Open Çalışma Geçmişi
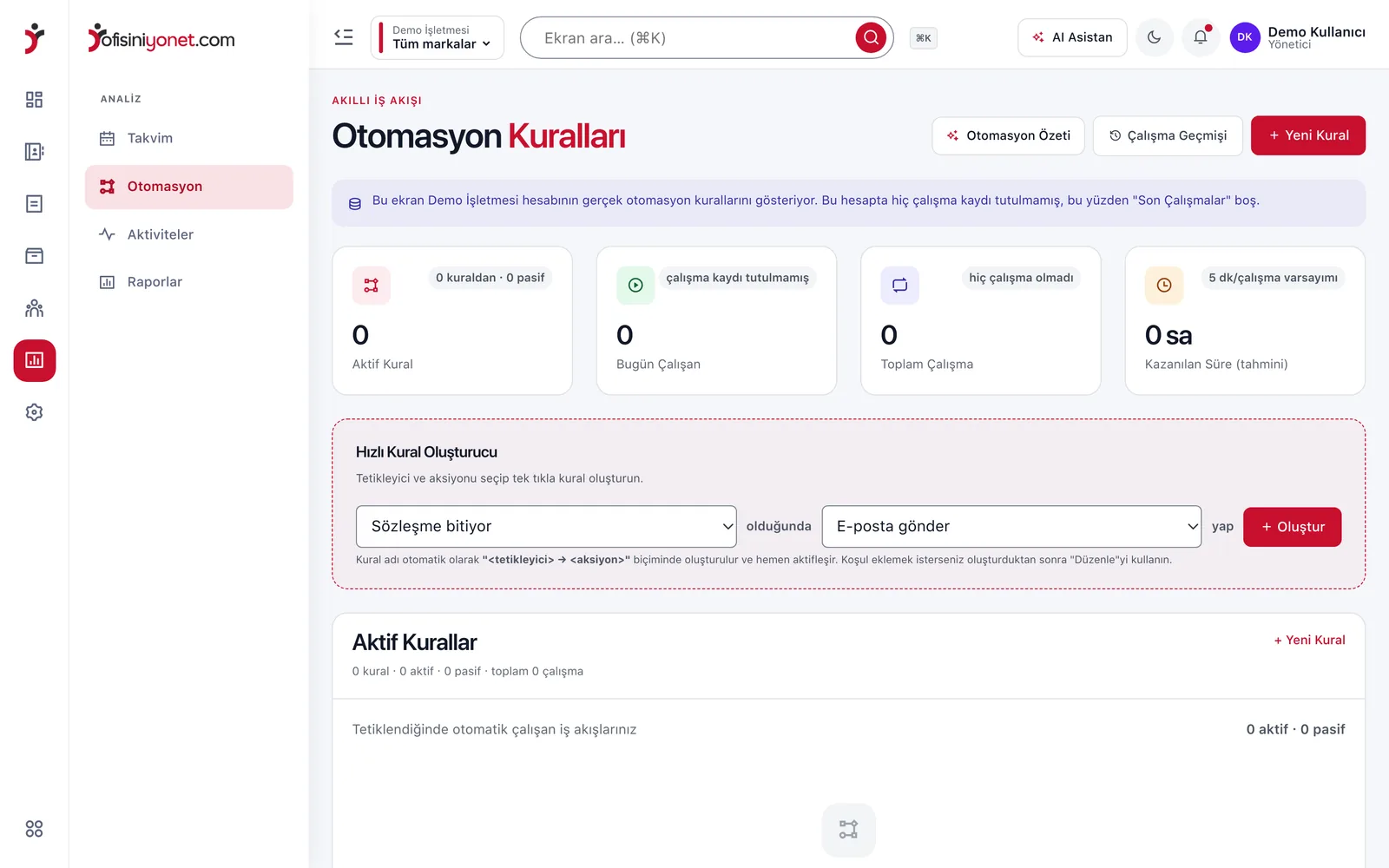This screenshot has width=1389, height=868. pyautogui.click(x=1168, y=135)
